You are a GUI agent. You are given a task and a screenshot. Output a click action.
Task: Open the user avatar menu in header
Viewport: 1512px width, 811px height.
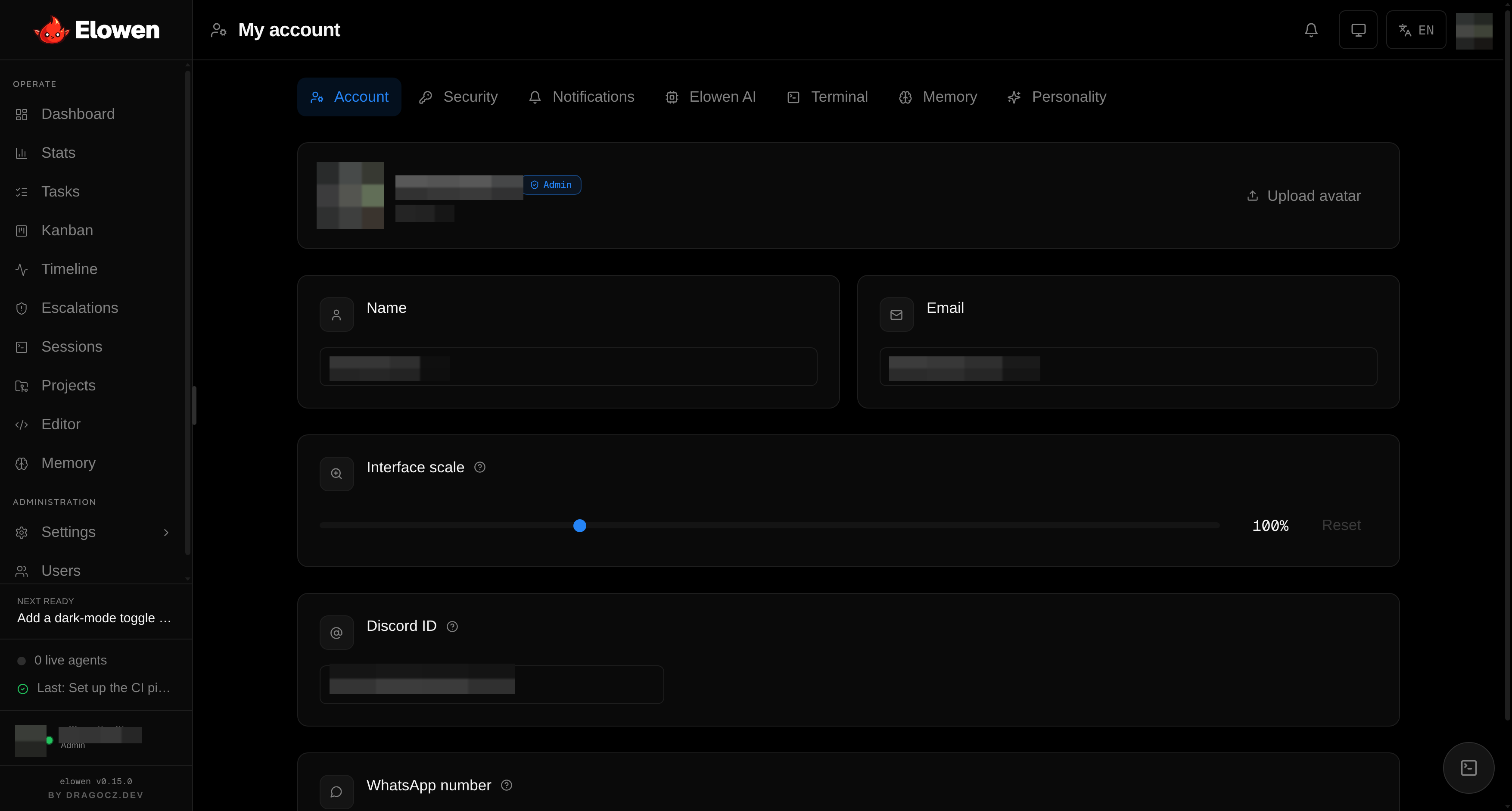pos(1474,31)
